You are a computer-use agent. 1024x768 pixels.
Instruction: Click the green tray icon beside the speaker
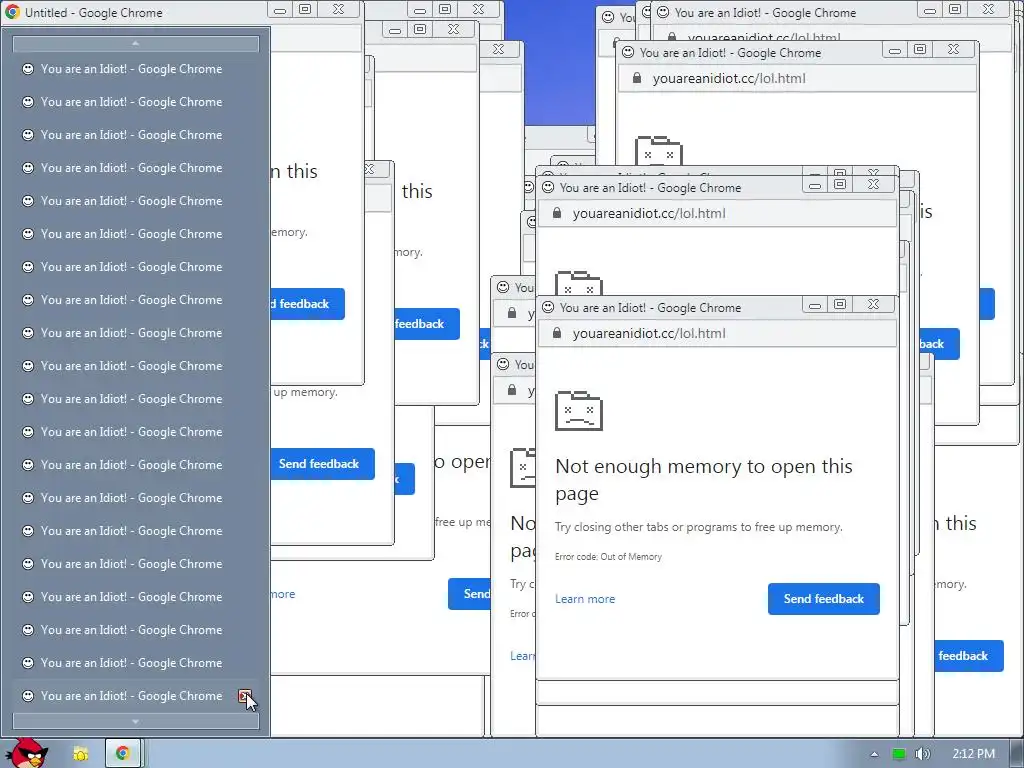pyautogui.click(x=899, y=754)
